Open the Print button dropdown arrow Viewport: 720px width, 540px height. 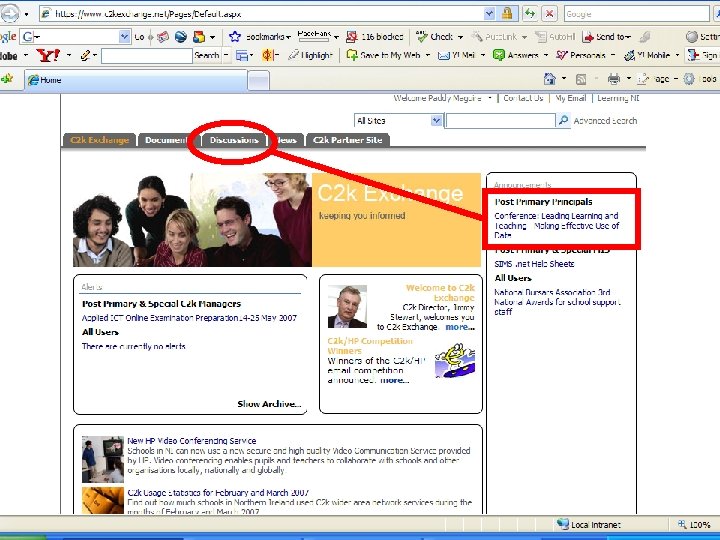[x=629, y=79]
